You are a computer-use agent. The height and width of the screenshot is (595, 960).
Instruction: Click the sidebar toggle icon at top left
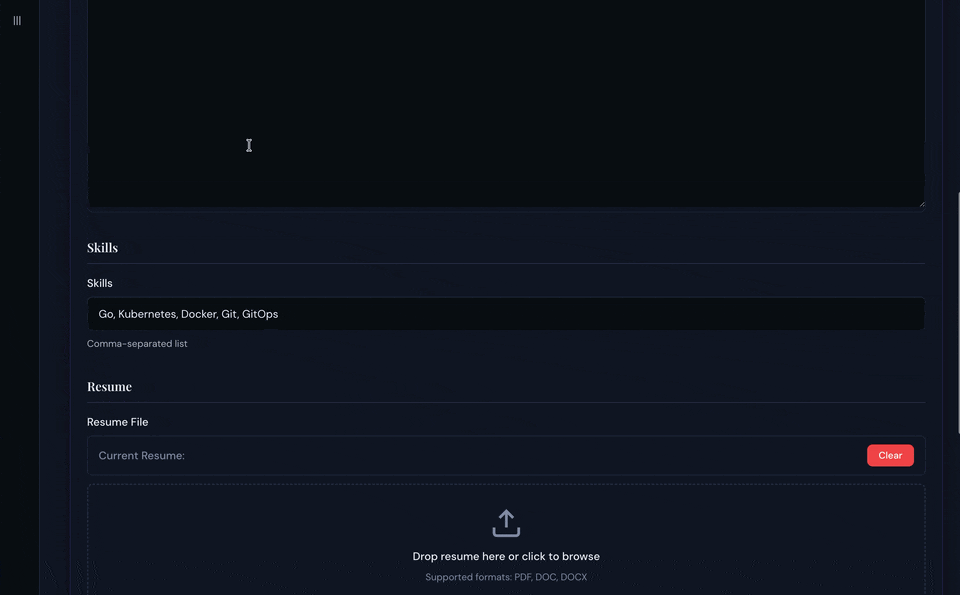(17, 21)
